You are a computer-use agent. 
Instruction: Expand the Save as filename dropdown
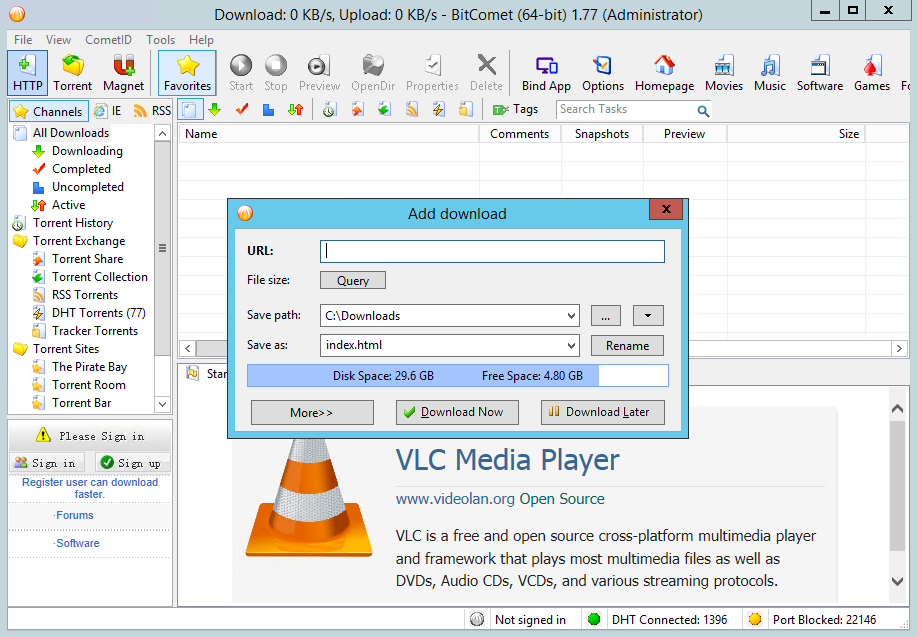point(571,345)
